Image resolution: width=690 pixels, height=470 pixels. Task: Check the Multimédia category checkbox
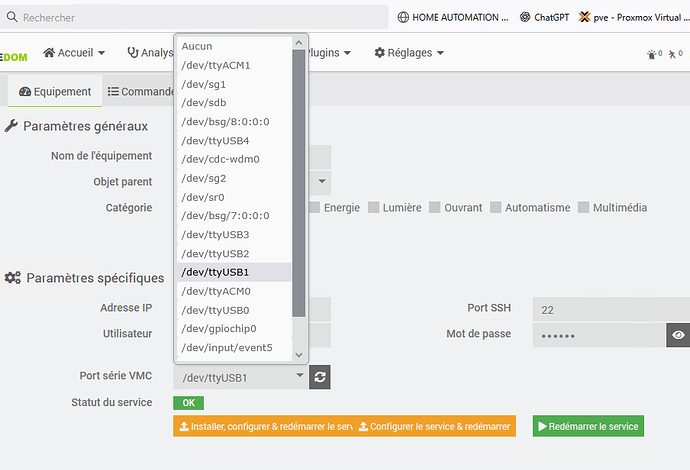point(584,207)
